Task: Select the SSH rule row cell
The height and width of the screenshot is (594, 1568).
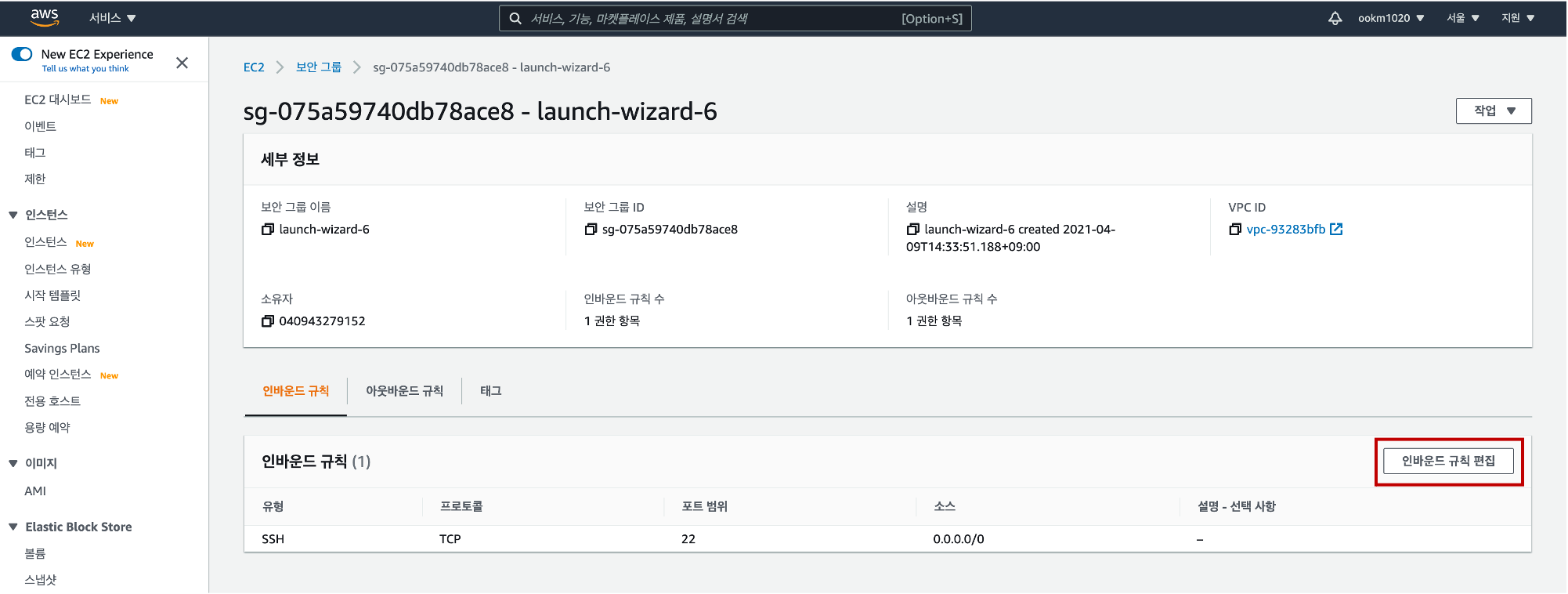Action: [x=273, y=539]
